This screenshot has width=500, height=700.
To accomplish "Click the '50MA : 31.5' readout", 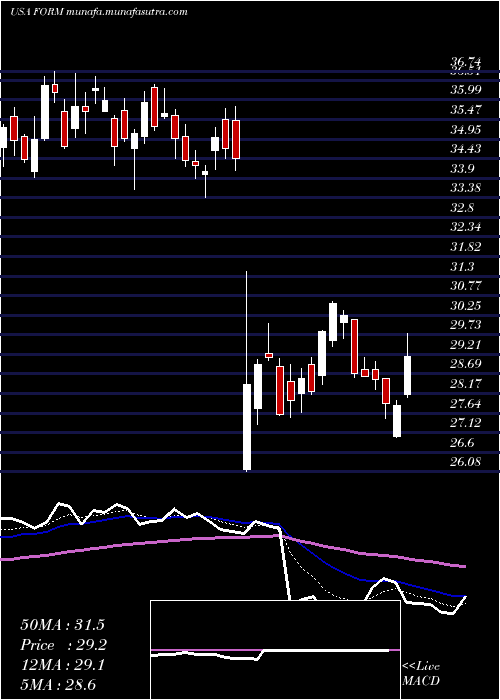I will [62, 625].
